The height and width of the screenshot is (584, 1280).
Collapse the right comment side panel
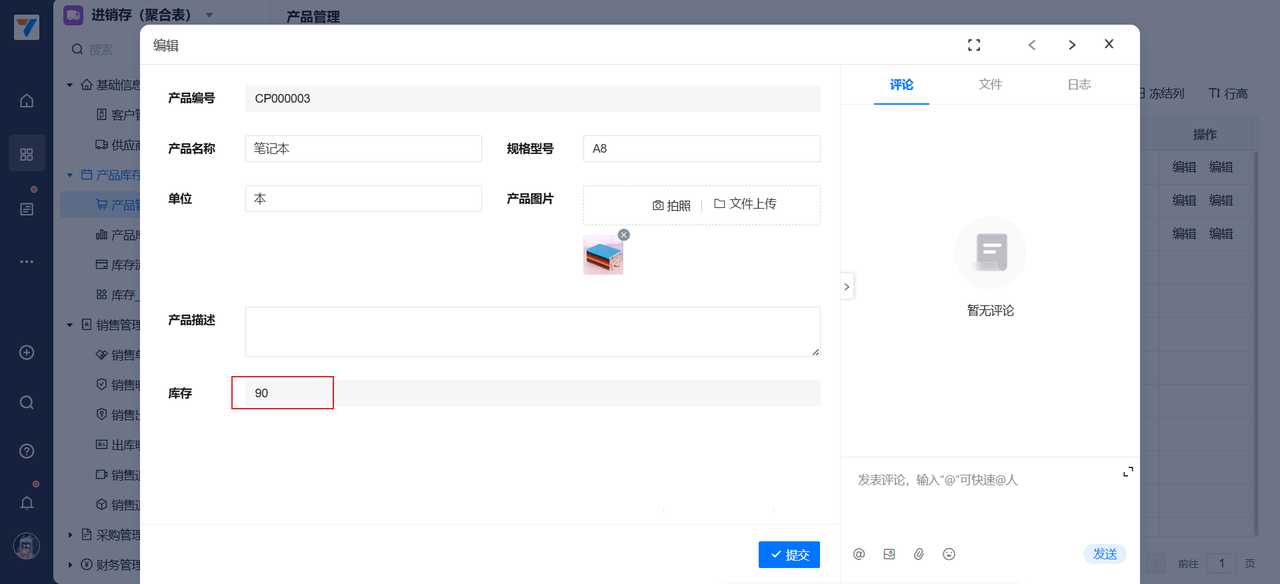847,286
